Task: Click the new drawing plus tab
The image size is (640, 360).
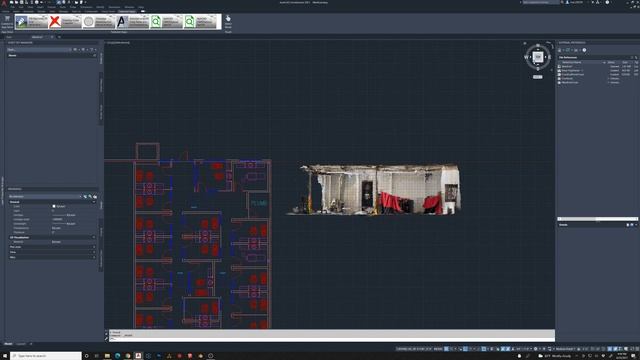Action: click(x=59, y=37)
